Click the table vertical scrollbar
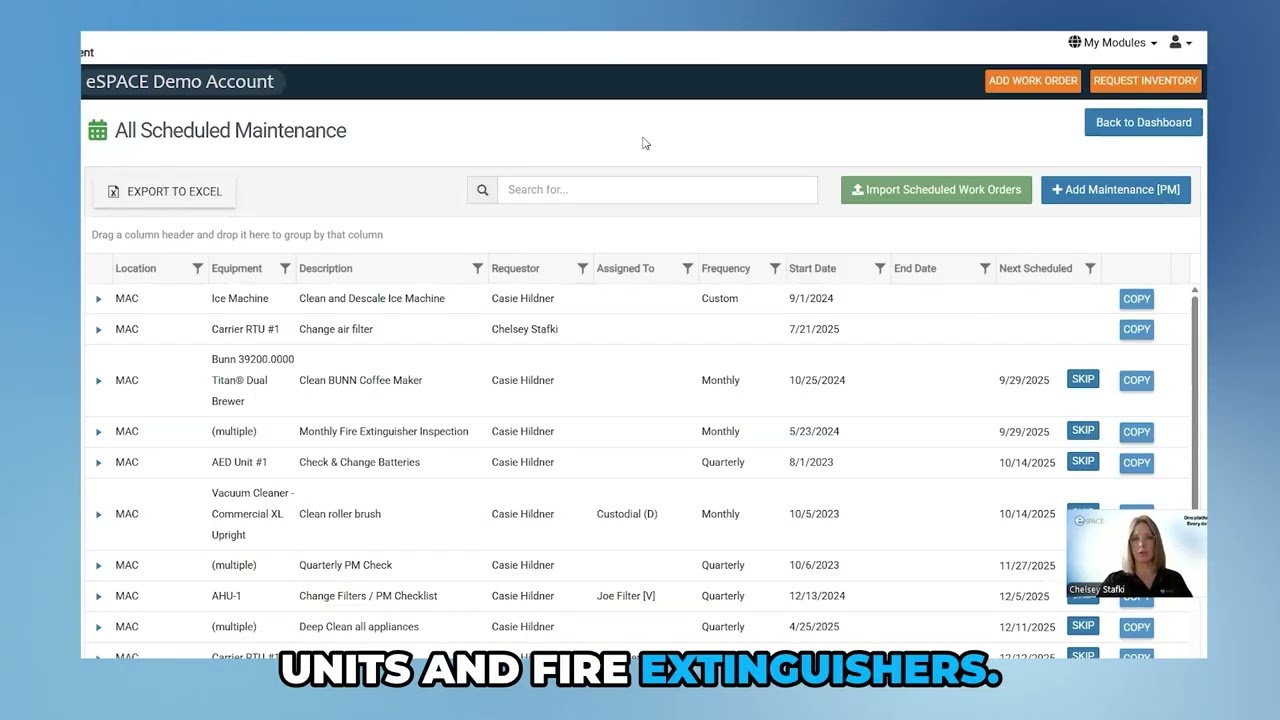This screenshot has width=1280, height=720. point(1194,400)
